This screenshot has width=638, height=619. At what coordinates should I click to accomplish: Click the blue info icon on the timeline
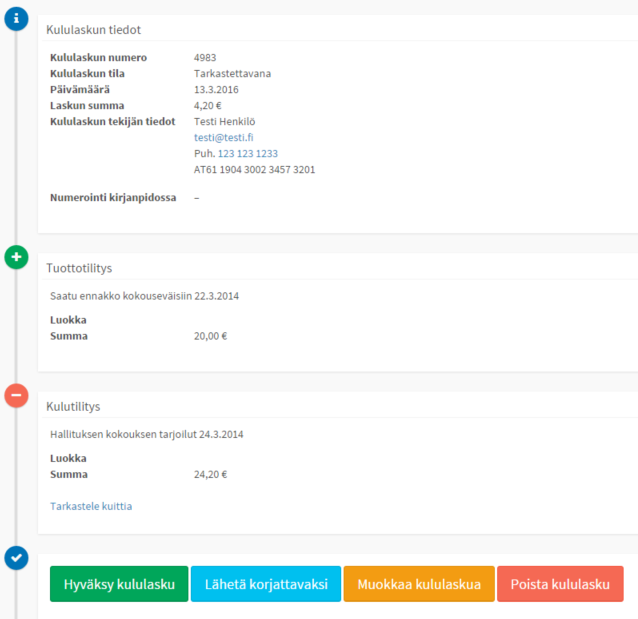(x=16, y=18)
